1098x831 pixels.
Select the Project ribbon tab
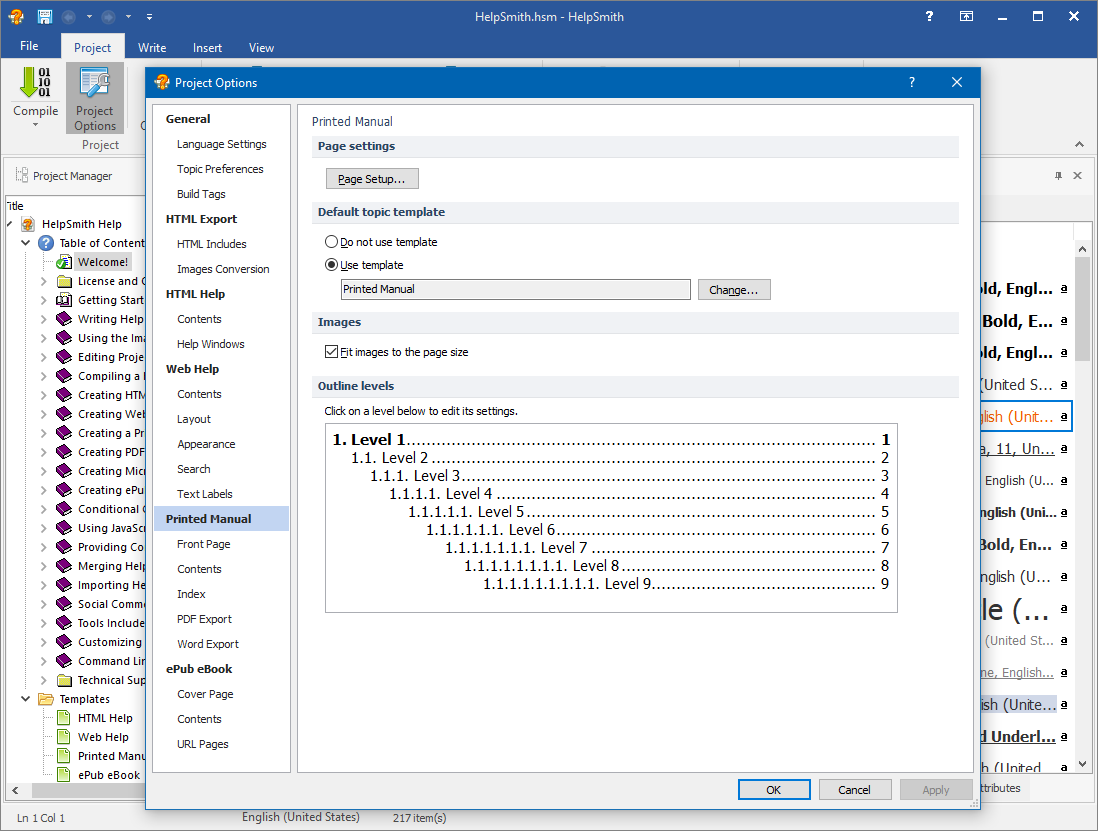(92, 48)
